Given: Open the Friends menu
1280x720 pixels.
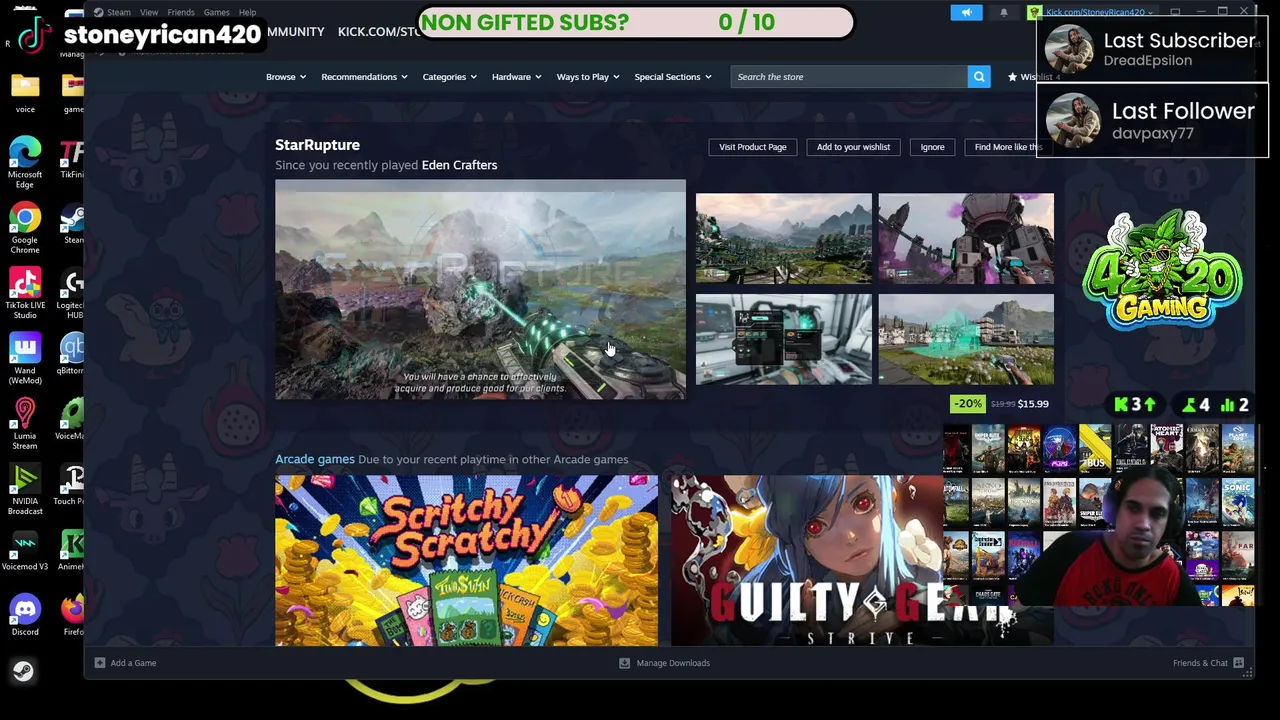Looking at the screenshot, I should point(181,12).
